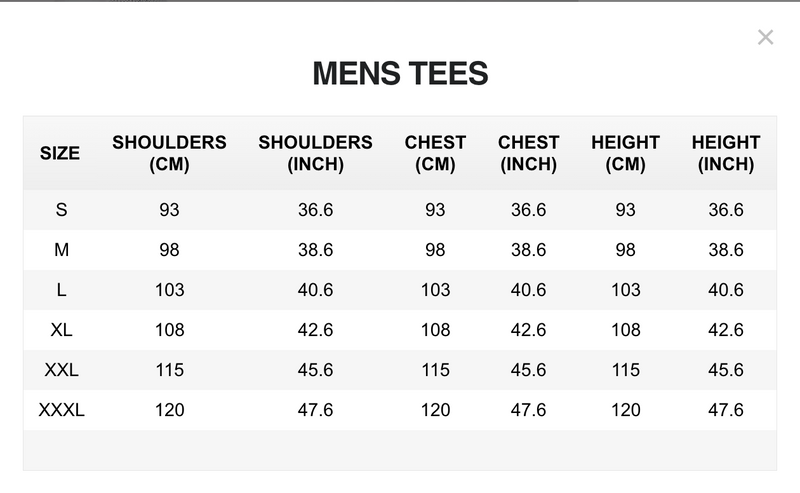
Task: Click the CHEST (INCH) column header
Action: click(x=528, y=154)
